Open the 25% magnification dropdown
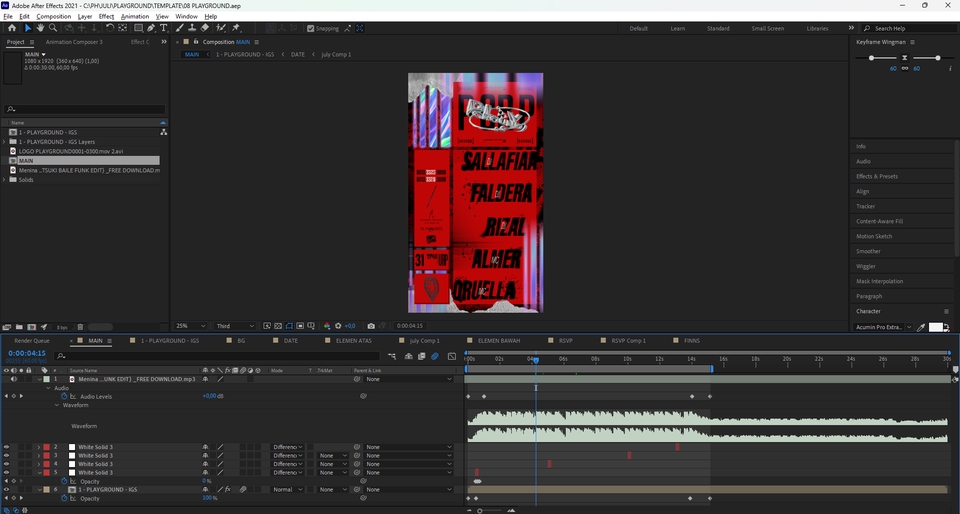 190,326
